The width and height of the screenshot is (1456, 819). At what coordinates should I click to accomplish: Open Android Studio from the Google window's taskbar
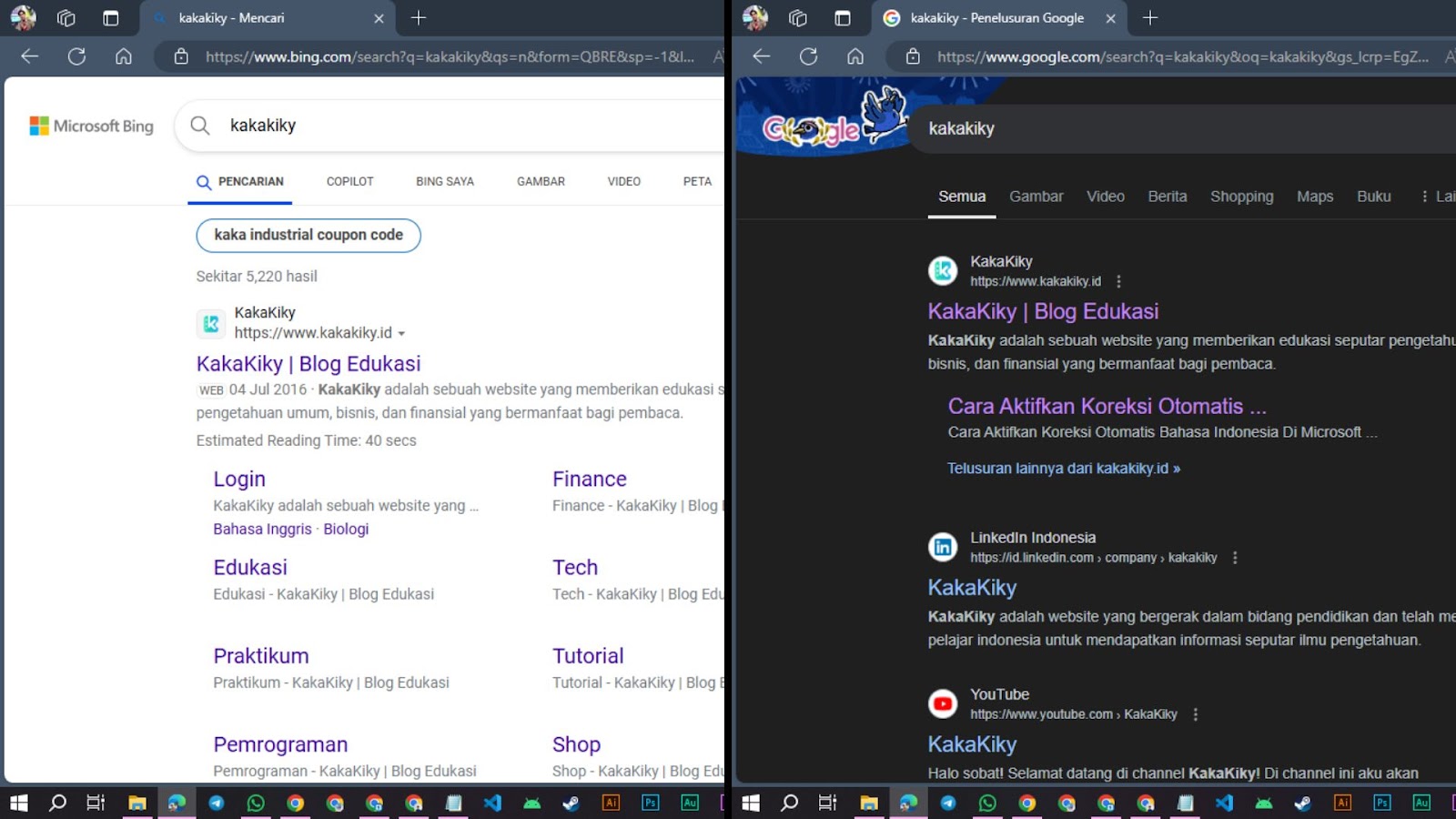[1264, 803]
